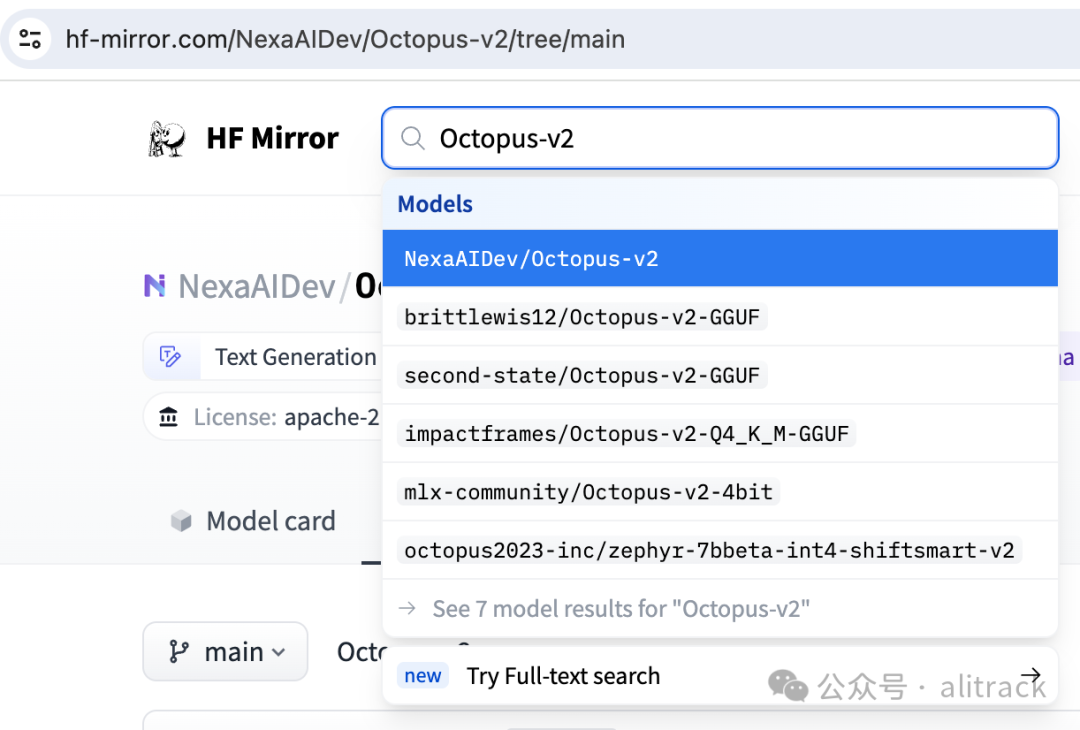Open the main branch dropdown

pyautogui.click(x=225, y=651)
